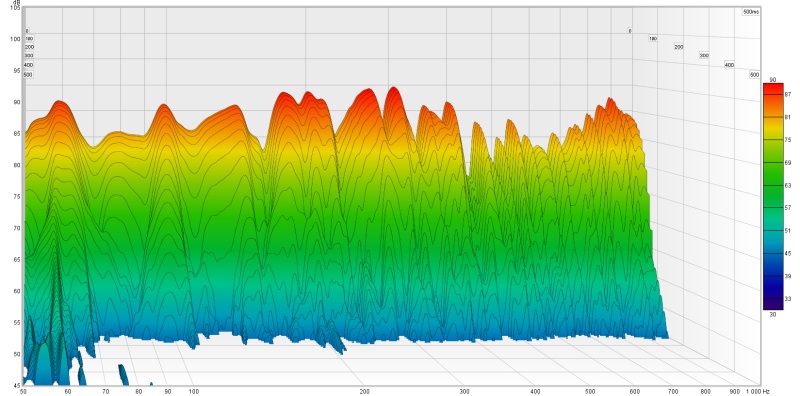Click the 500ms time span label
800x396 pixels.
tap(751, 11)
